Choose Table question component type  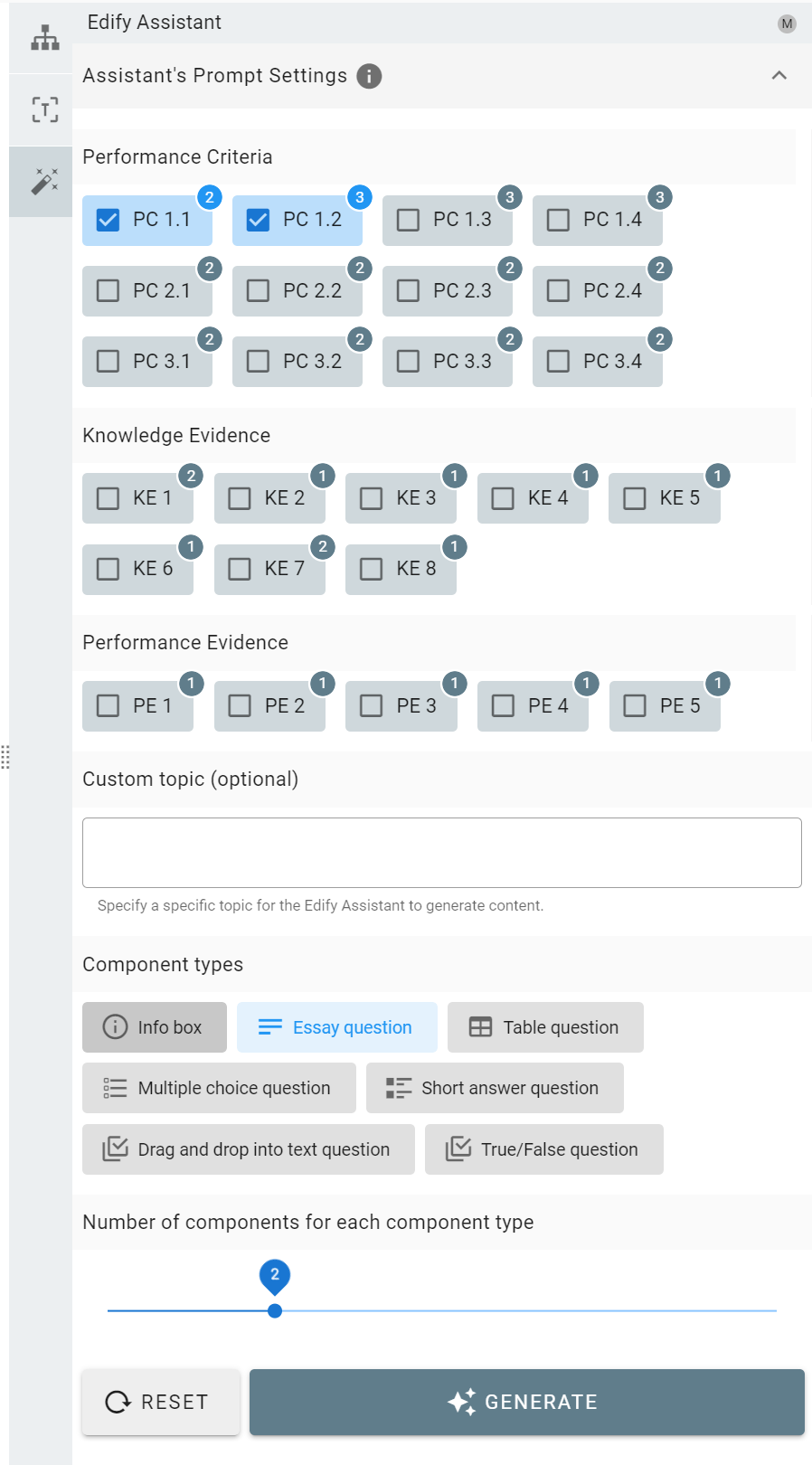coord(545,1027)
